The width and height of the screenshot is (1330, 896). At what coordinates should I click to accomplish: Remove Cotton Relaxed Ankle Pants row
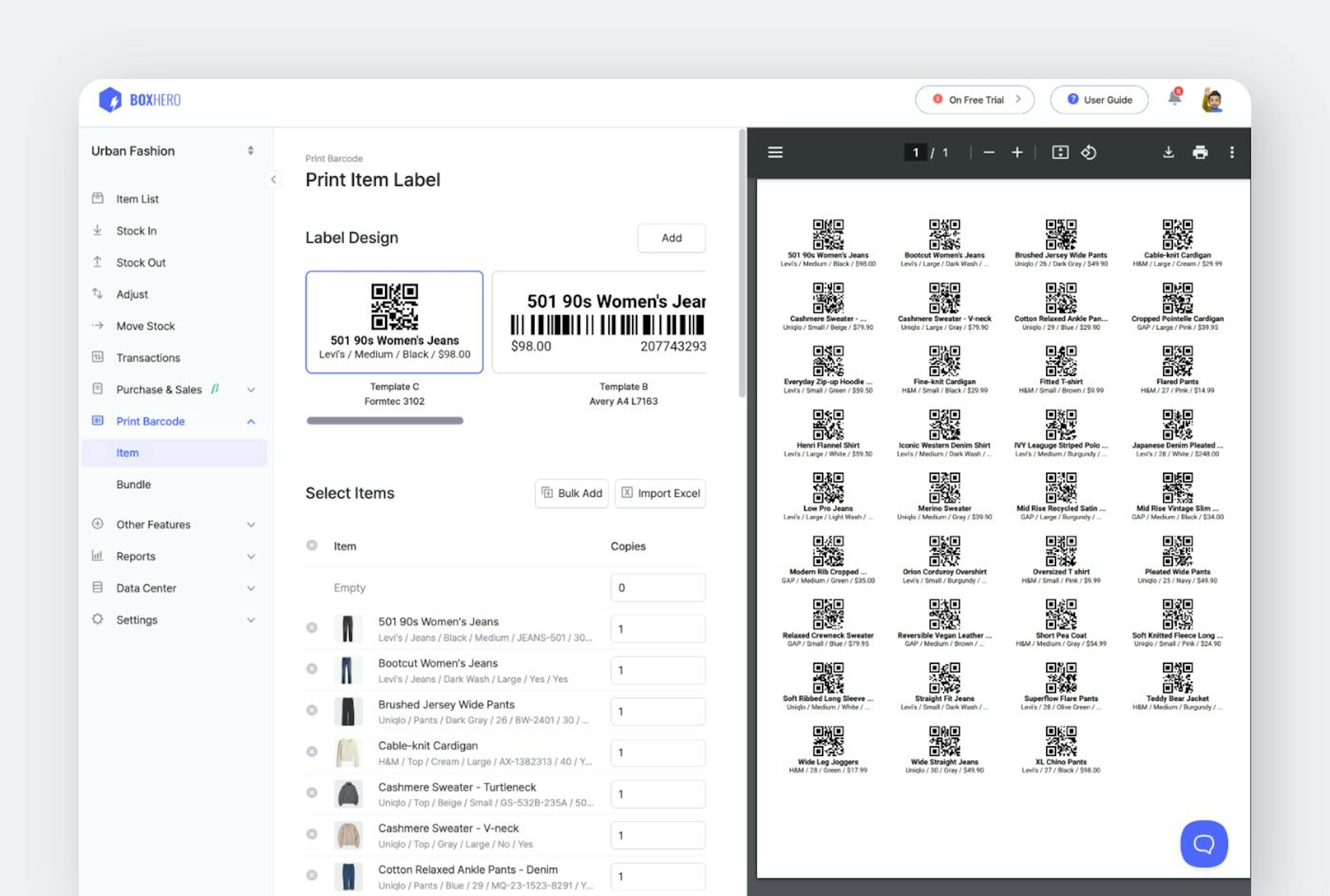[x=312, y=875]
